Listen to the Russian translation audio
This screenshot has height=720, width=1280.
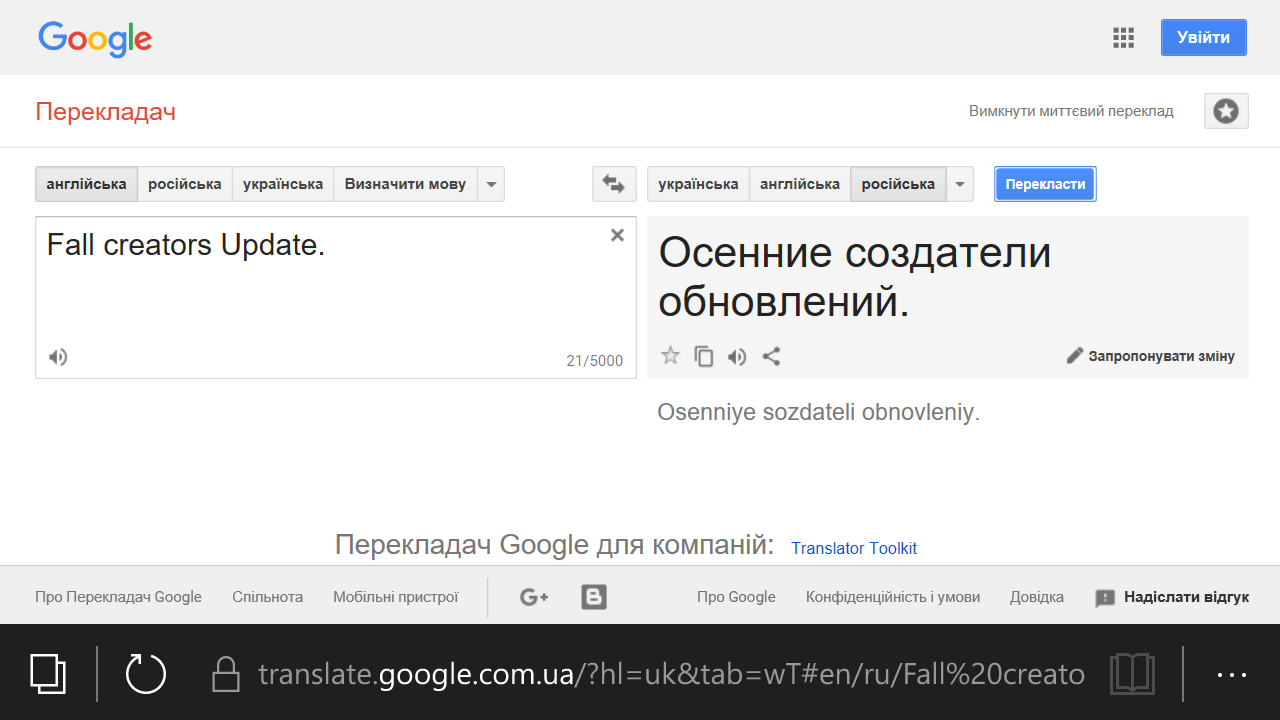pos(737,356)
